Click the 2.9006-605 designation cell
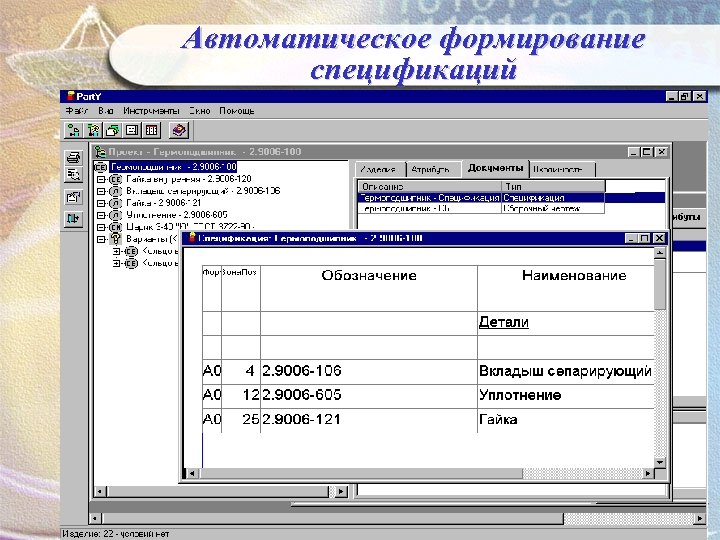 [x=369, y=395]
